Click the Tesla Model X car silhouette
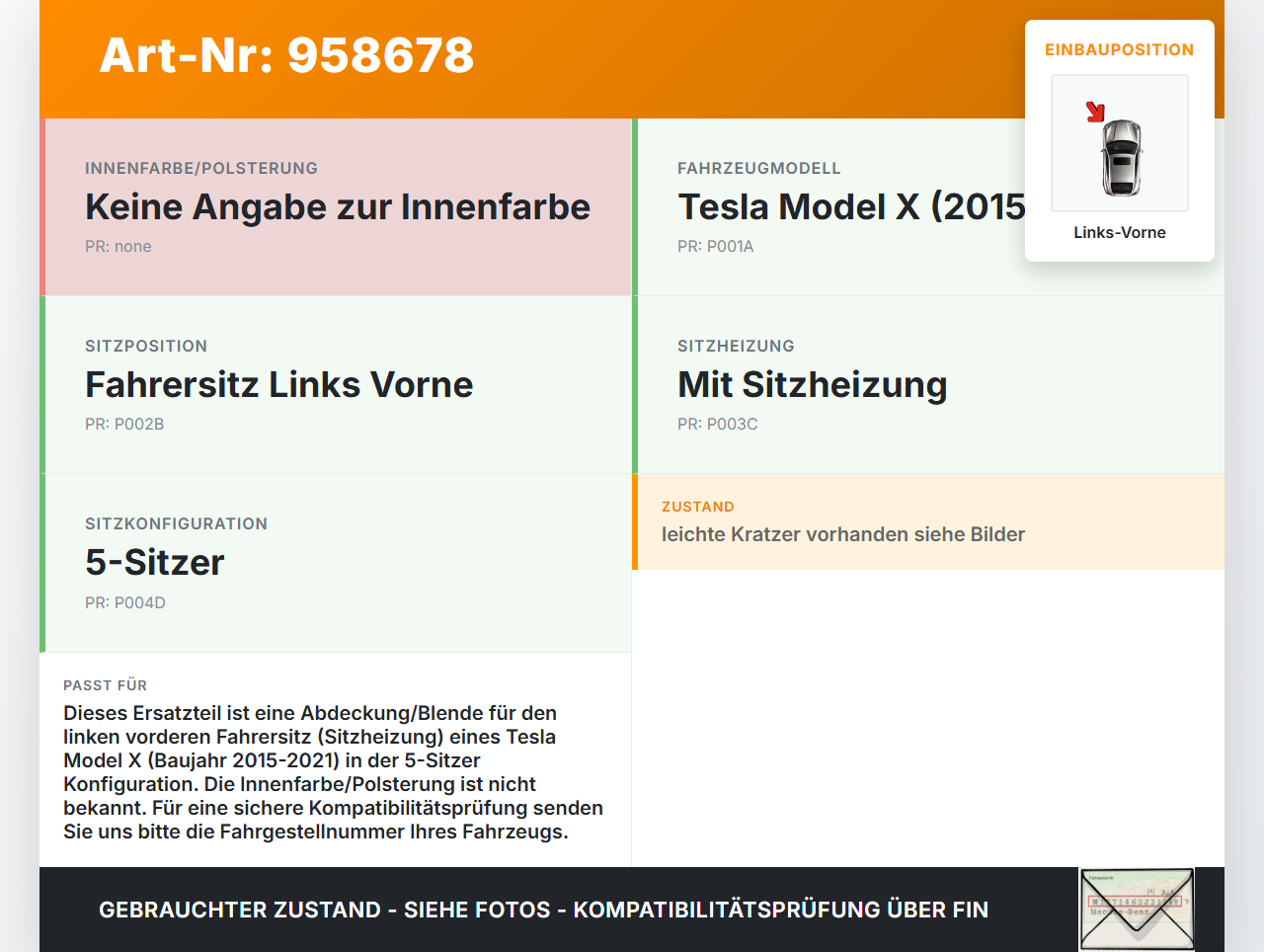The width and height of the screenshot is (1264, 952). [x=1121, y=158]
